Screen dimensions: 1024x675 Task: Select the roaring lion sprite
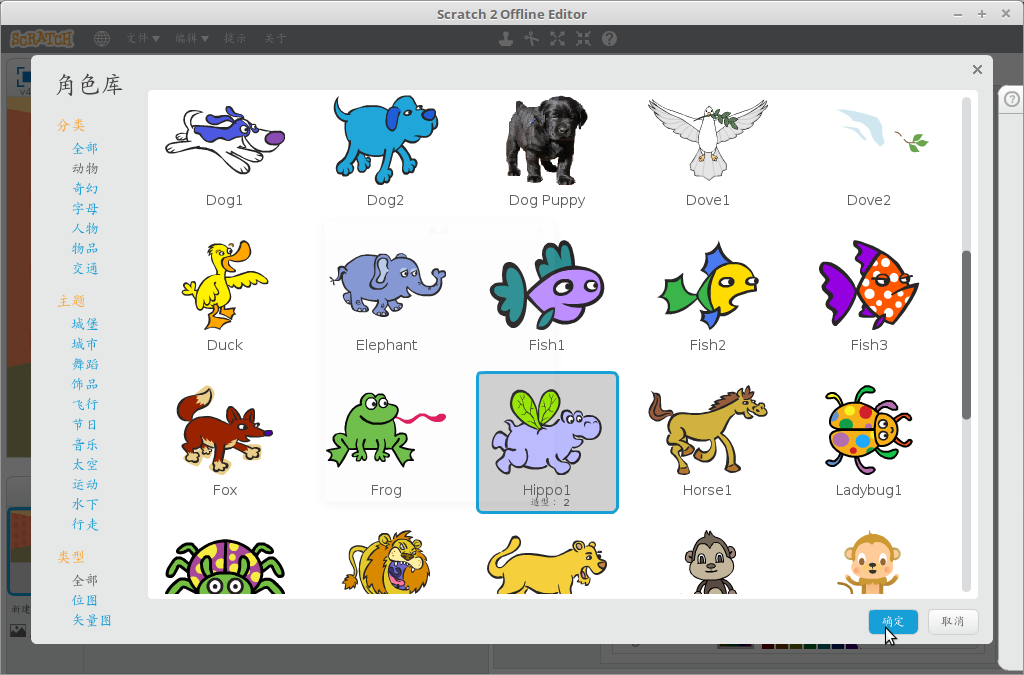point(385,561)
